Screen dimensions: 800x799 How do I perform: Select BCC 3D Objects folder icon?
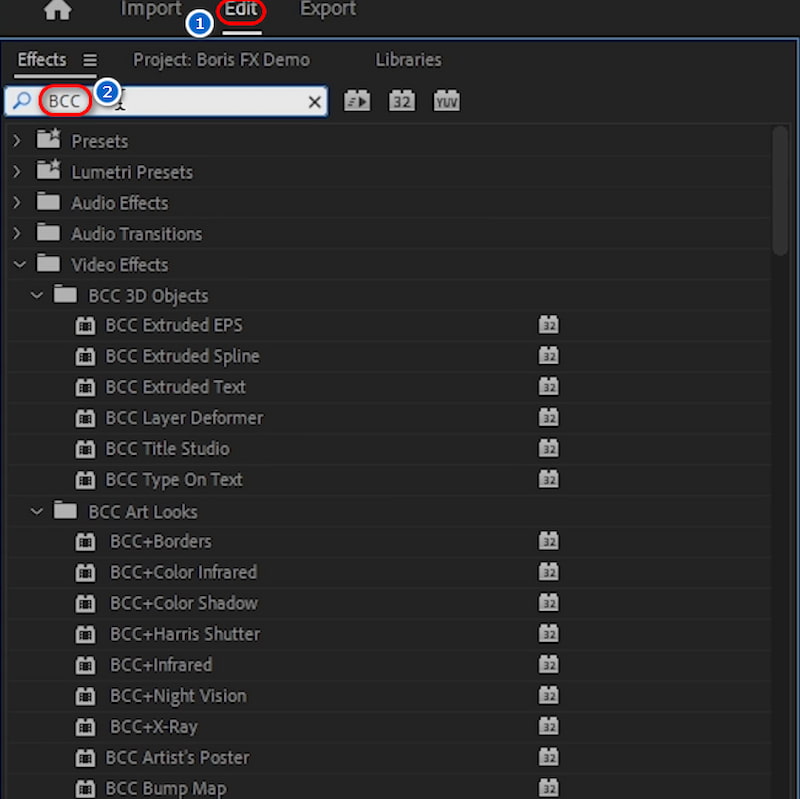[65, 294]
